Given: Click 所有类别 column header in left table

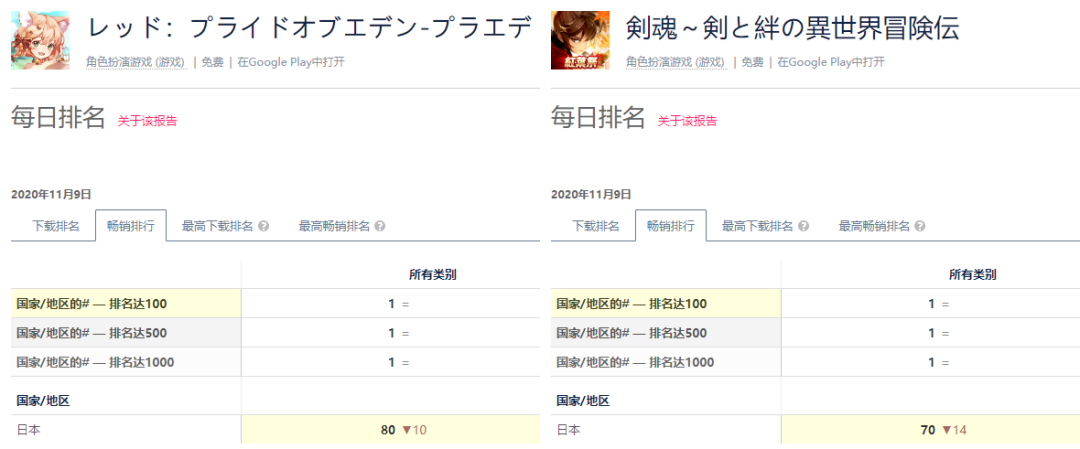Looking at the screenshot, I should (433, 275).
